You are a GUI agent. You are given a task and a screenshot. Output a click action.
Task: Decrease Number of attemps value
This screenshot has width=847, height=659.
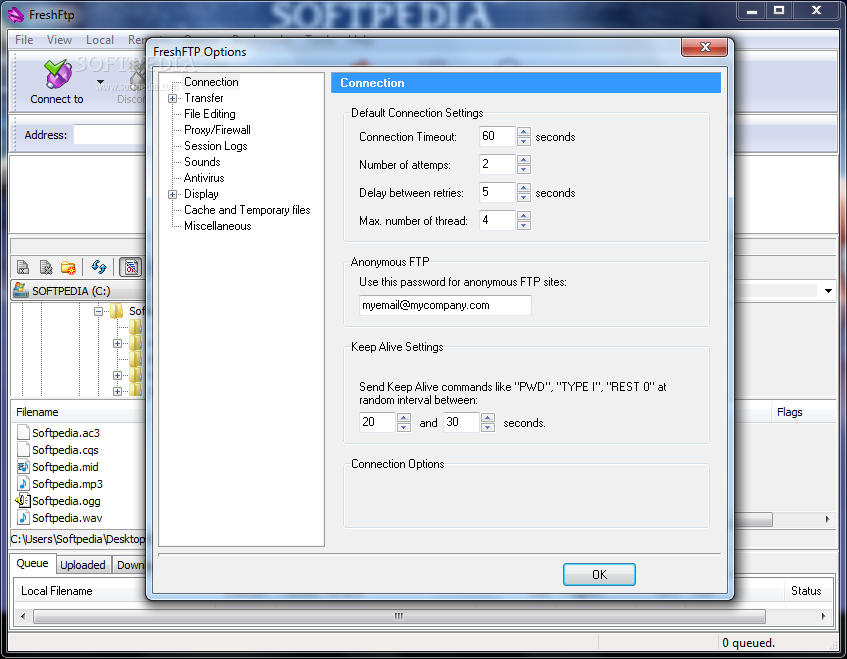tap(523, 169)
